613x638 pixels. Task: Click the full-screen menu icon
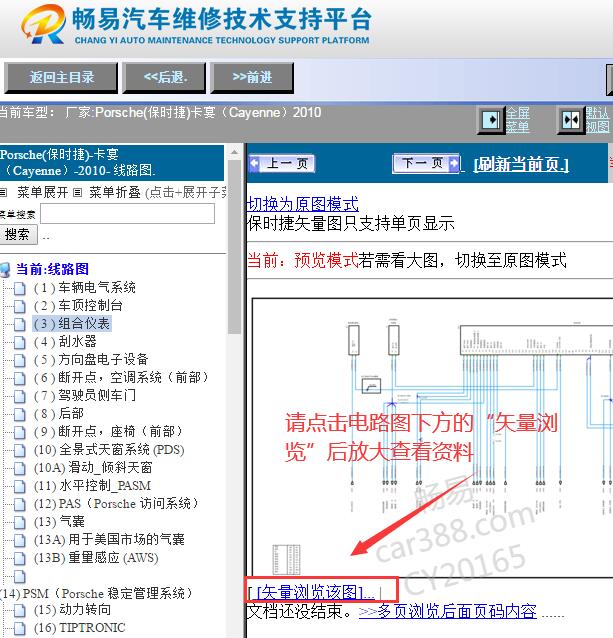(491, 120)
